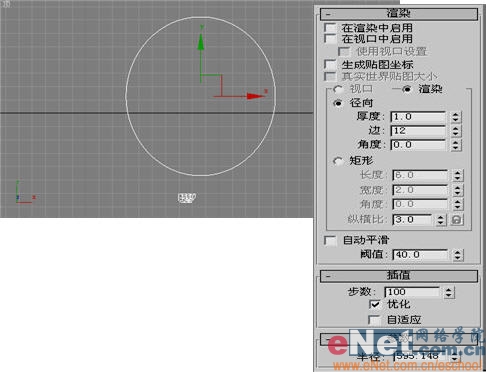Viewport: 486px width, 372px height.
Task: Adjust the 步数 spinner arrows
Action: pos(449,292)
